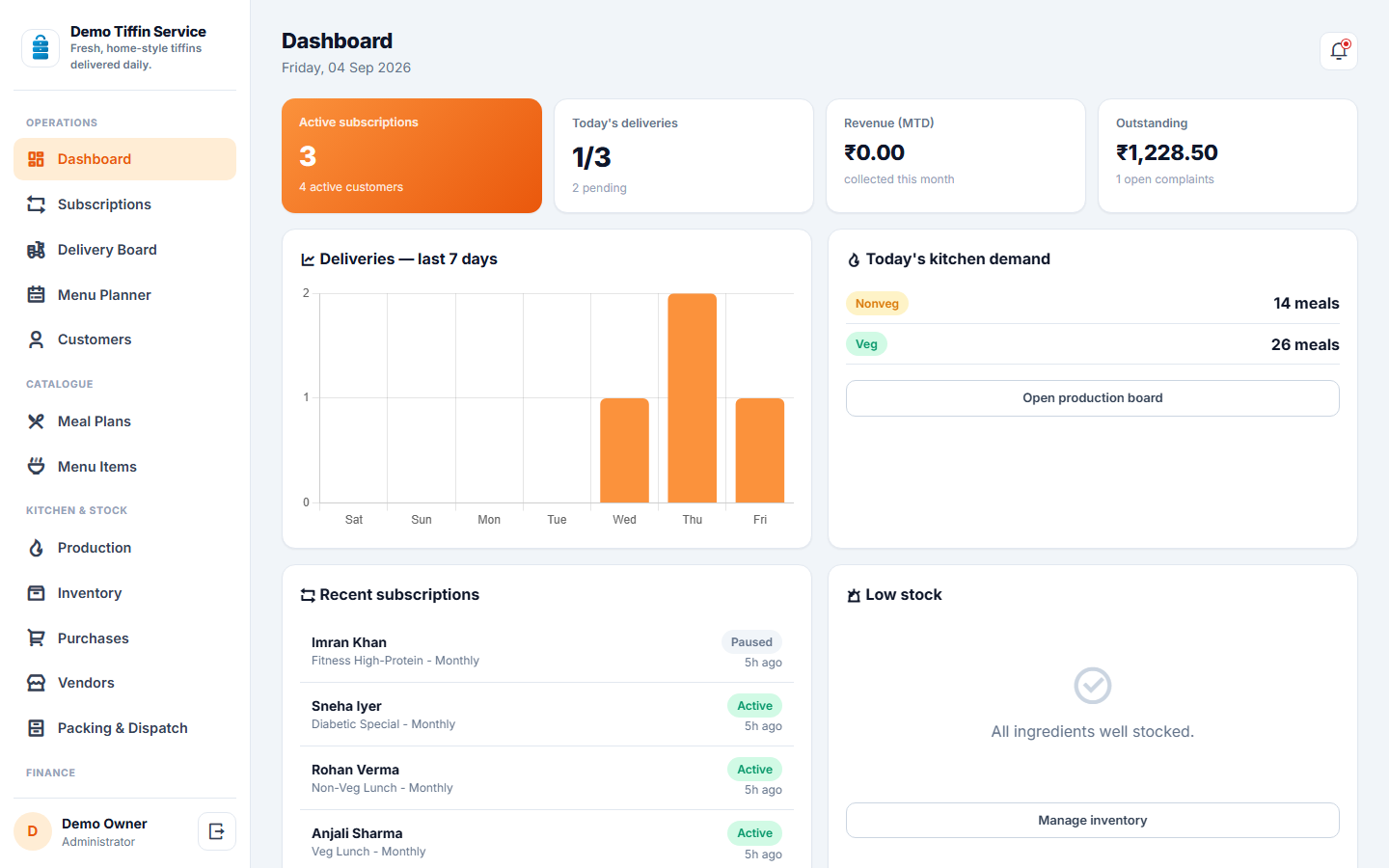The width and height of the screenshot is (1389, 868).
Task: Click the Thursday bar in deliveries chart
Action: [693, 398]
